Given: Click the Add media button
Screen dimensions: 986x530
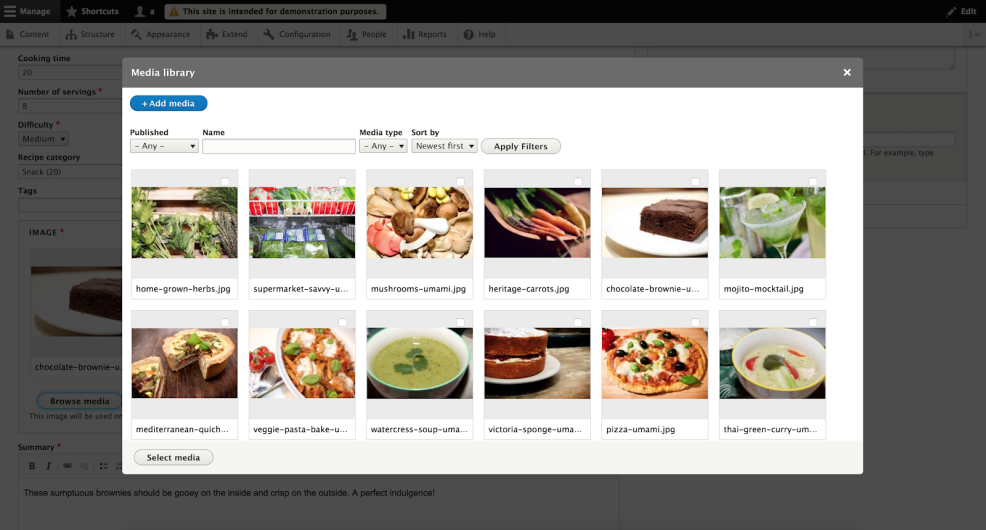Looking at the screenshot, I should [168, 103].
